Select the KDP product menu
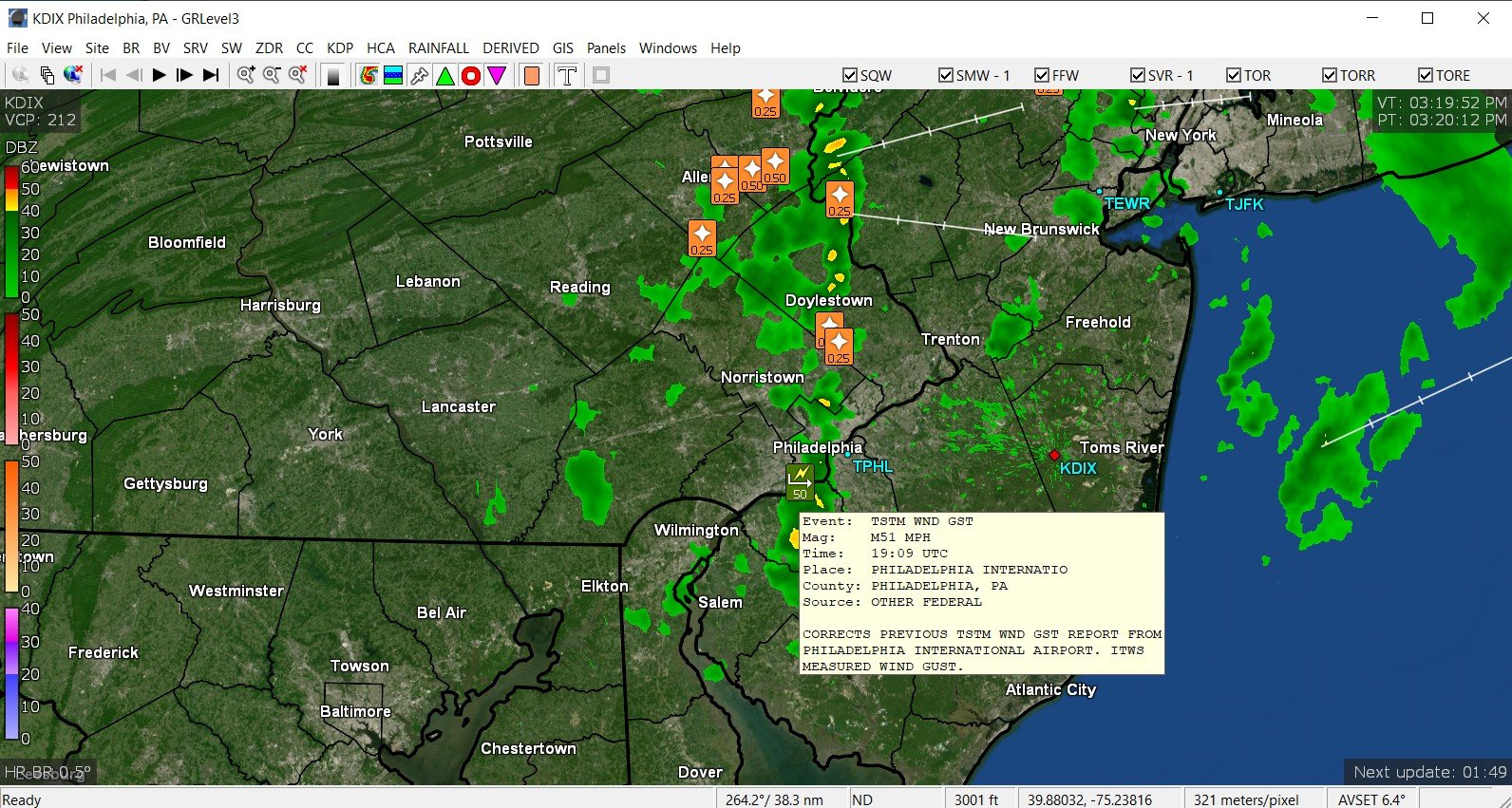The width and height of the screenshot is (1512, 808). [340, 47]
